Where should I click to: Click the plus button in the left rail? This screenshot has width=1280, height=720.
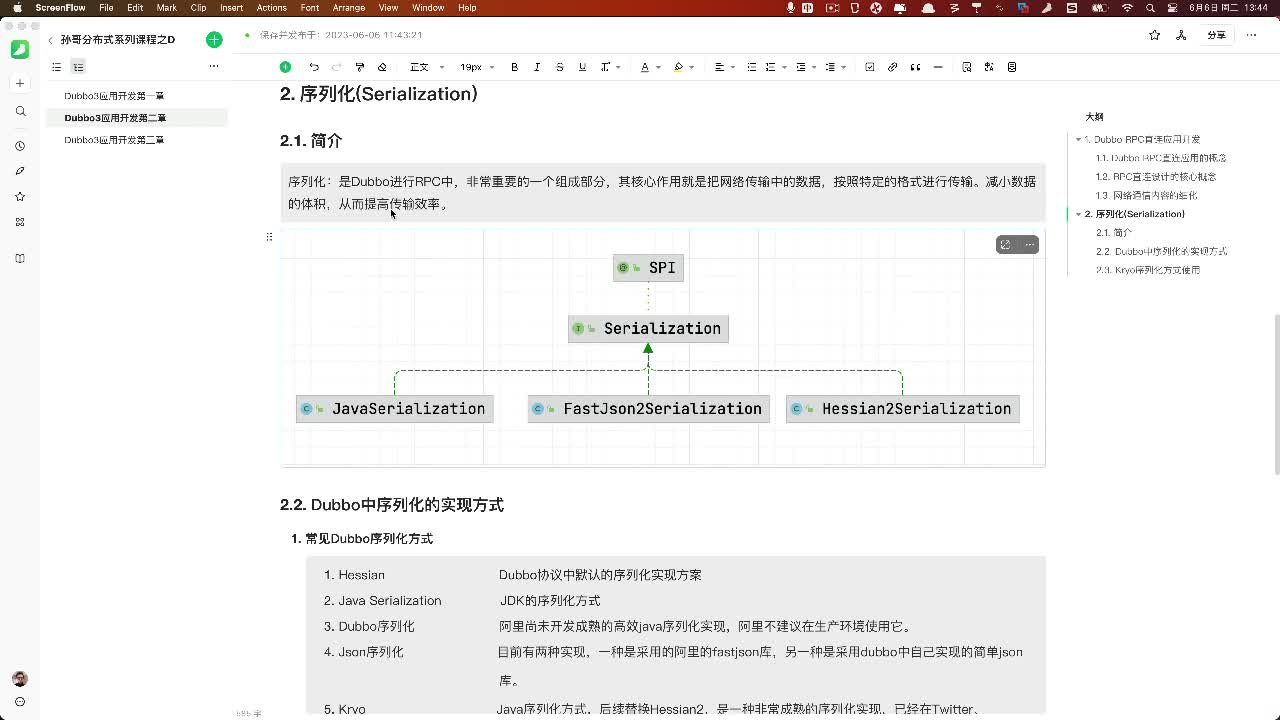click(20, 83)
